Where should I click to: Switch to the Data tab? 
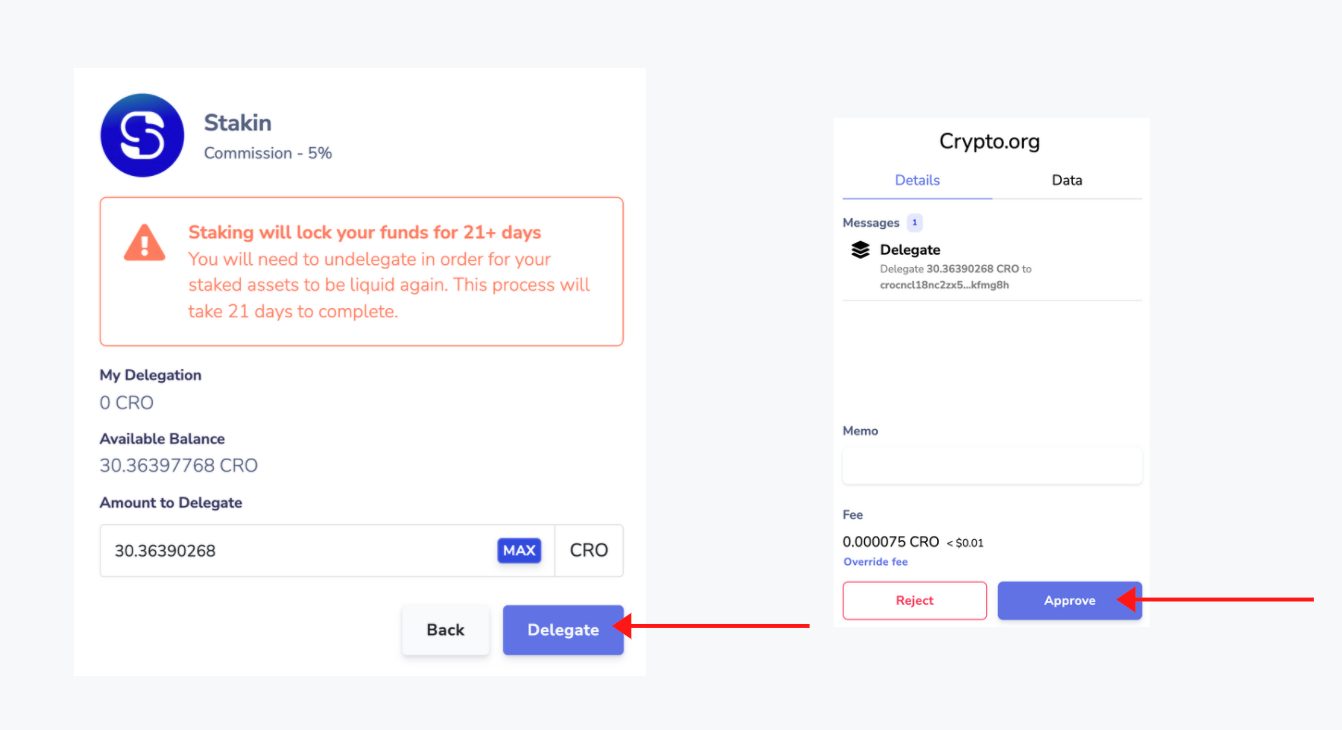tap(1067, 181)
